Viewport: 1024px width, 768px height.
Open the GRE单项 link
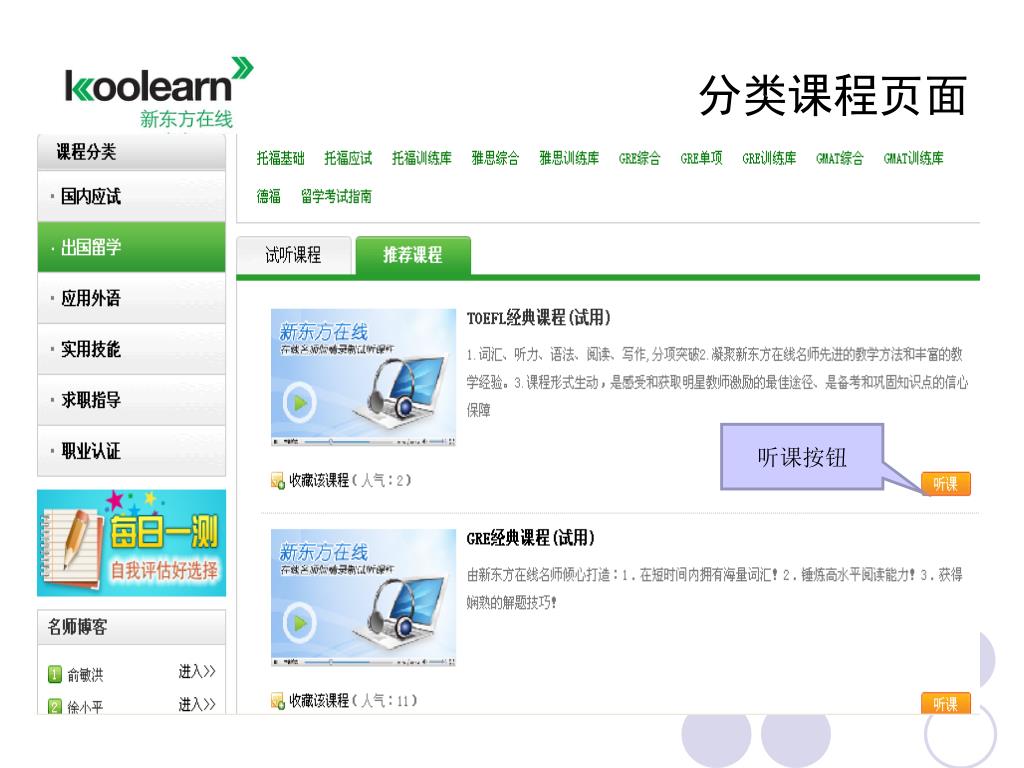701,158
